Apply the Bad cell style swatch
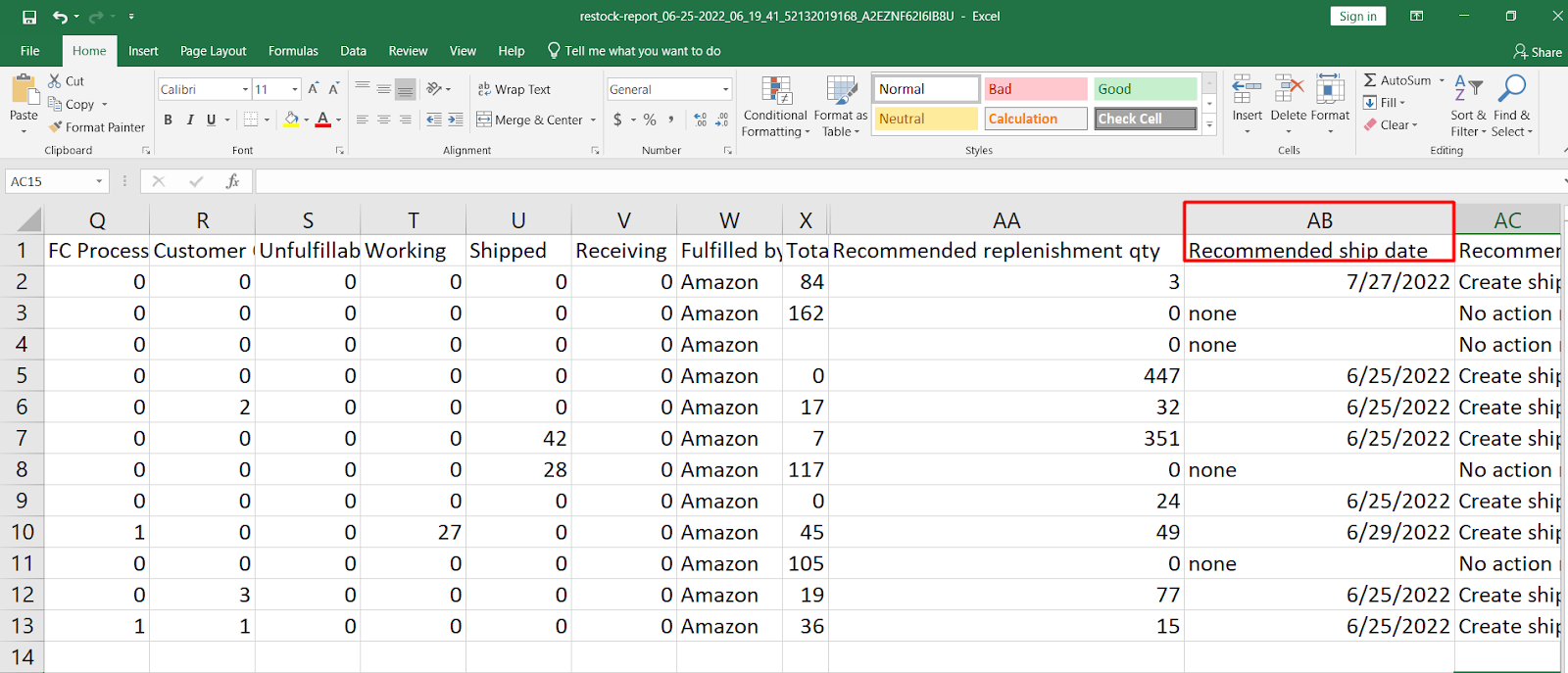Screen dimensions: 1568x673 tap(1035, 89)
